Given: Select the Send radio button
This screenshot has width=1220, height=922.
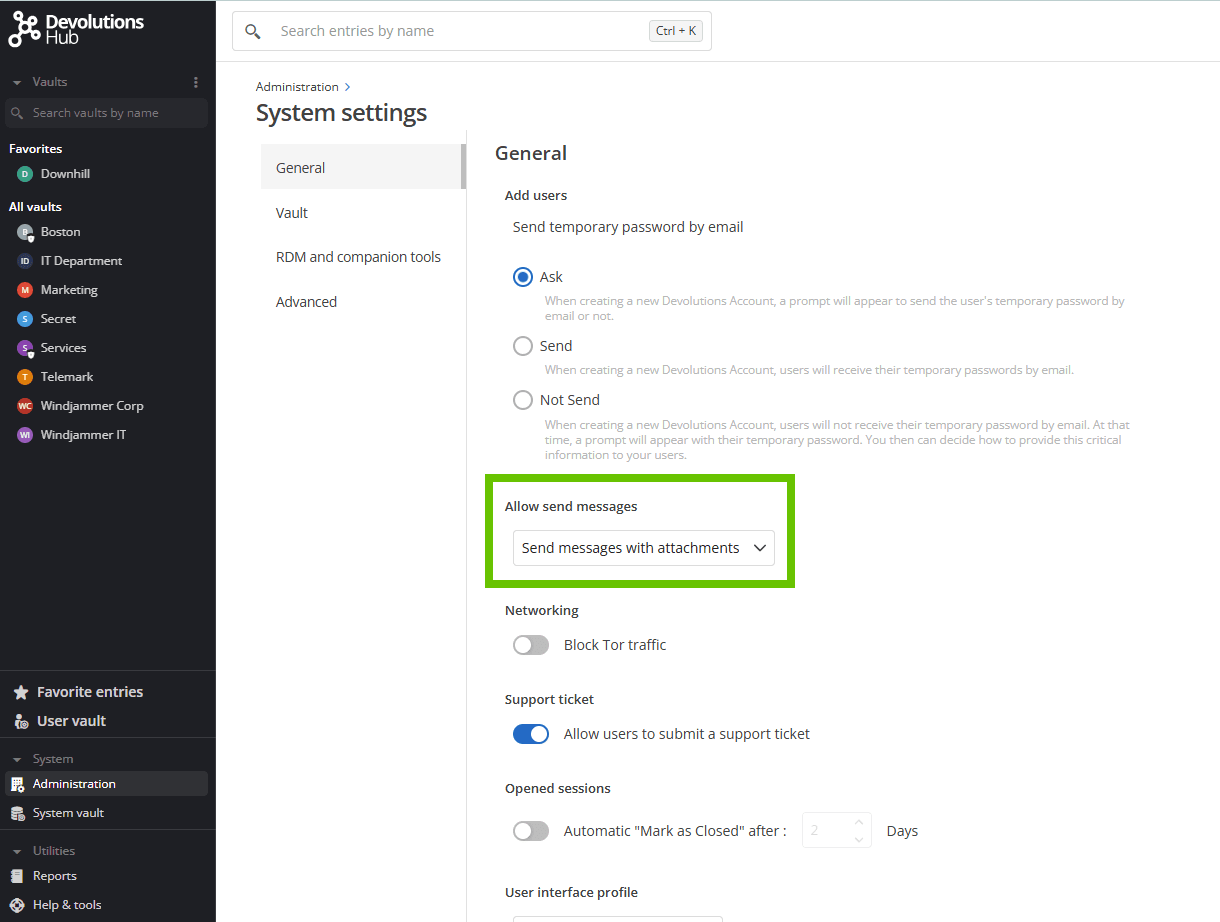Looking at the screenshot, I should (523, 346).
